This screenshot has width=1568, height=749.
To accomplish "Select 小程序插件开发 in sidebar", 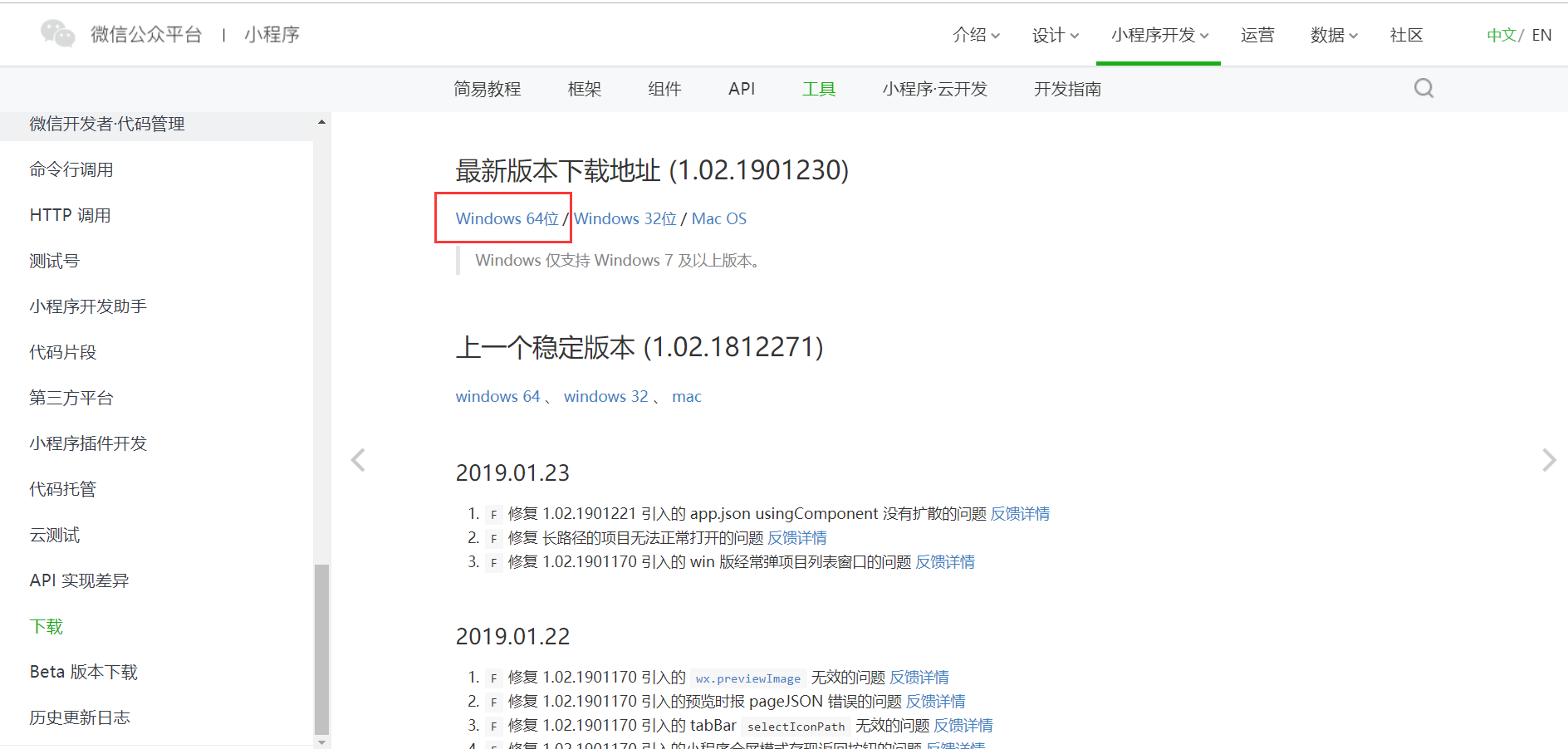I will coord(88,443).
